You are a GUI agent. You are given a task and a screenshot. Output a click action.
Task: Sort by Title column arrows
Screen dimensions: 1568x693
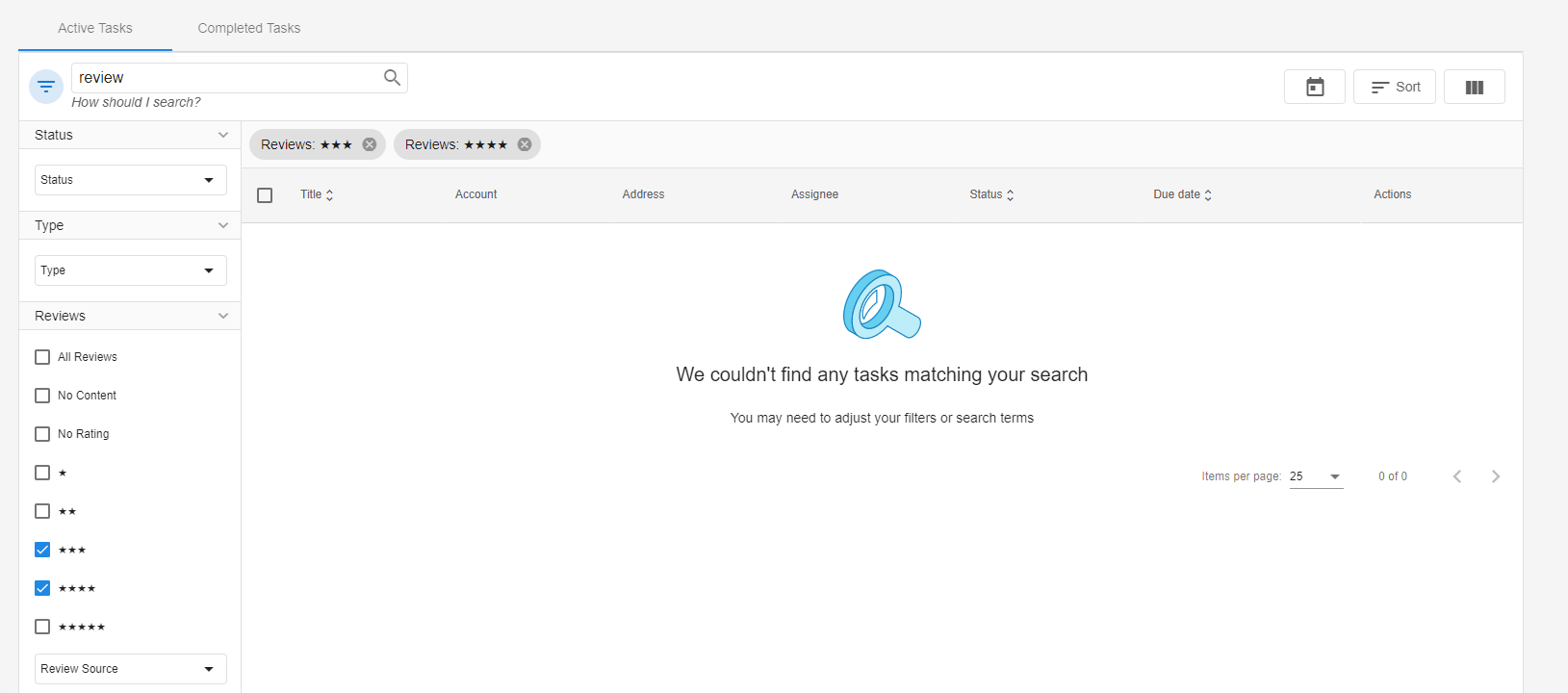click(x=330, y=194)
